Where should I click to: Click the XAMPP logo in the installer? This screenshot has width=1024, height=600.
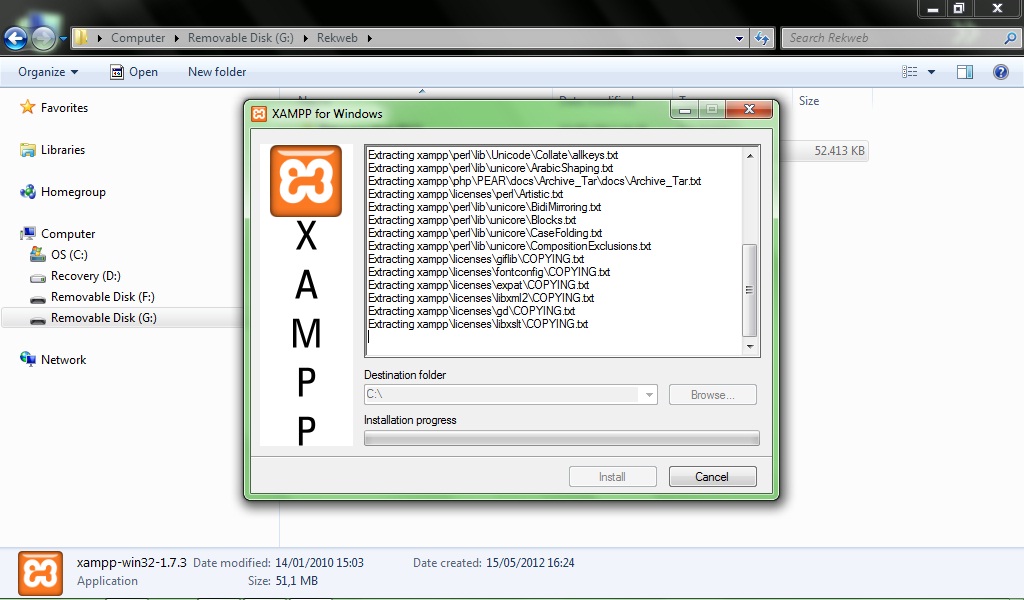click(305, 182)
